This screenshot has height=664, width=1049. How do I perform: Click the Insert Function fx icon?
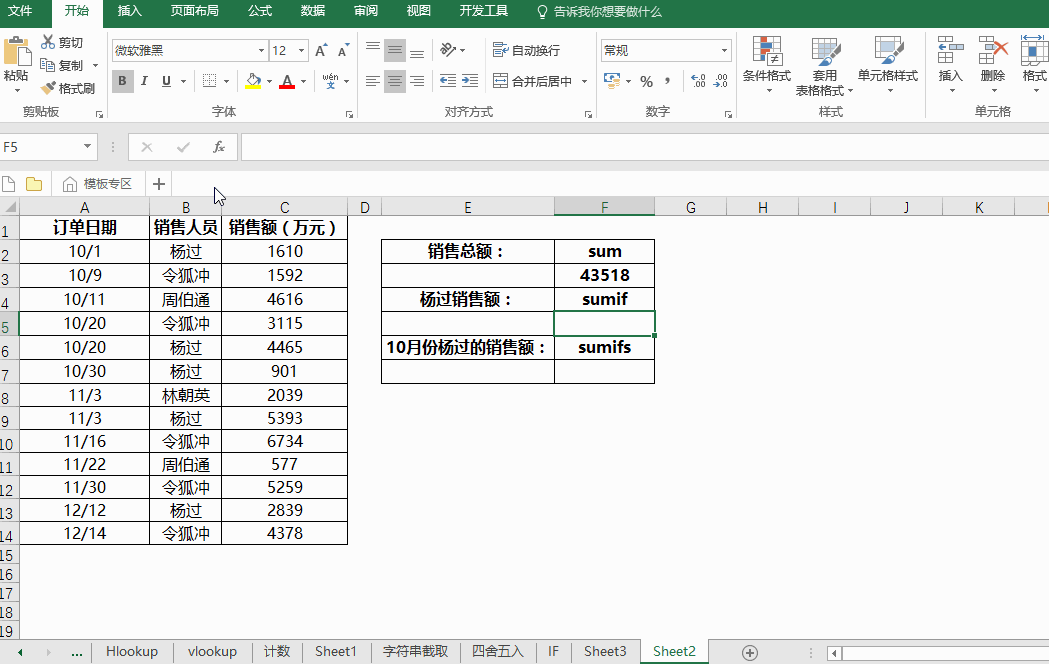tap(219, 147)
